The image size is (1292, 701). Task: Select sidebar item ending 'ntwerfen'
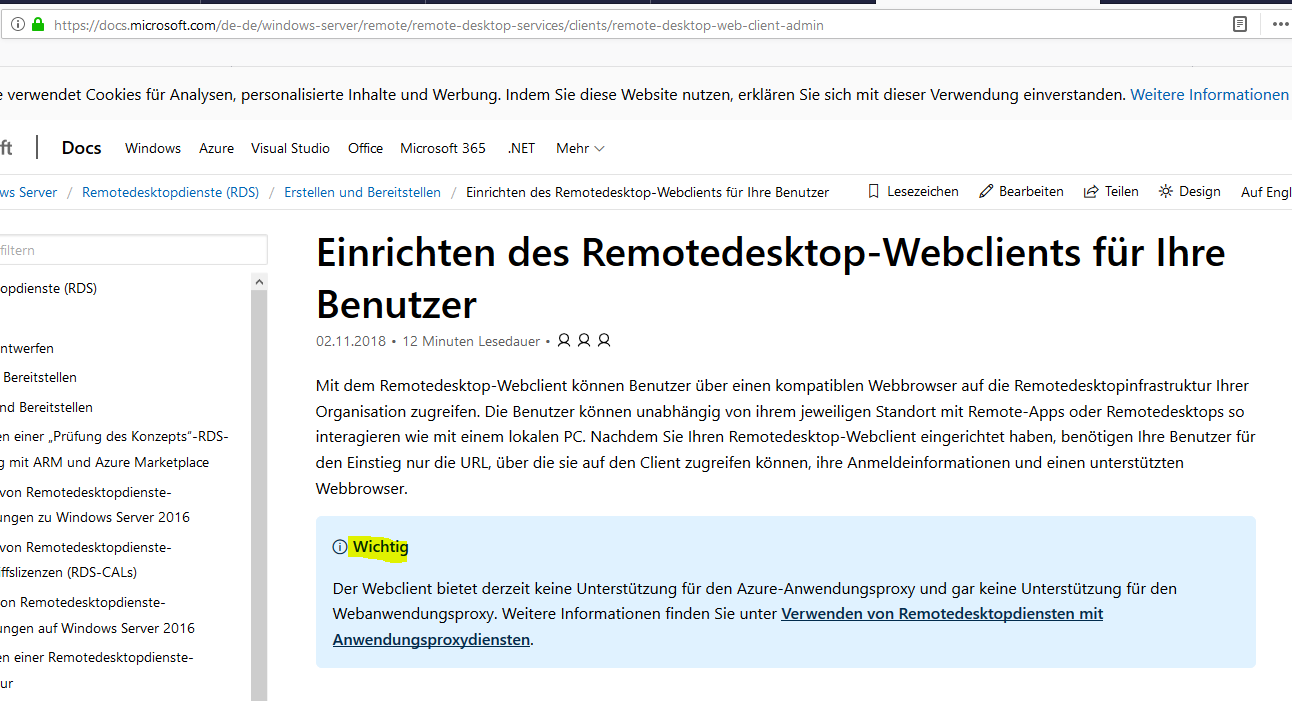coord(27,348)
